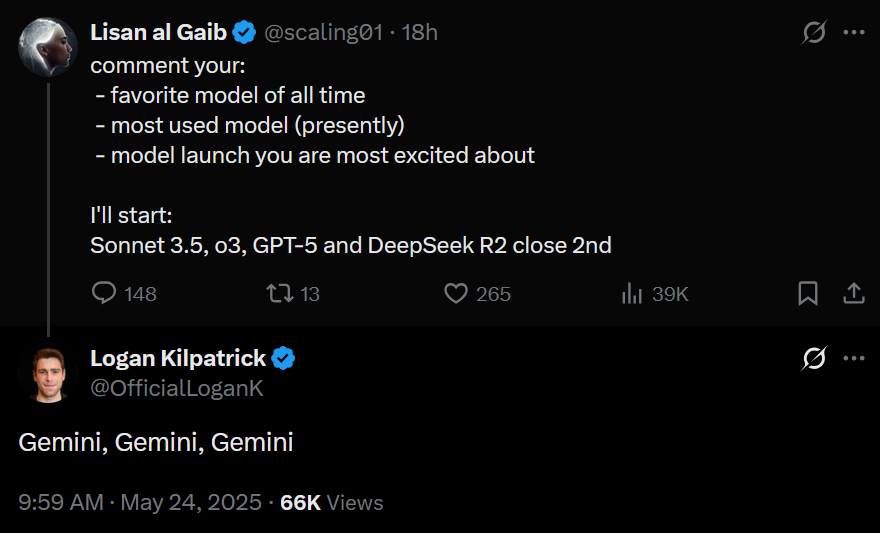Click the Lisan al Gaib display name

click(x=158, y=32)
